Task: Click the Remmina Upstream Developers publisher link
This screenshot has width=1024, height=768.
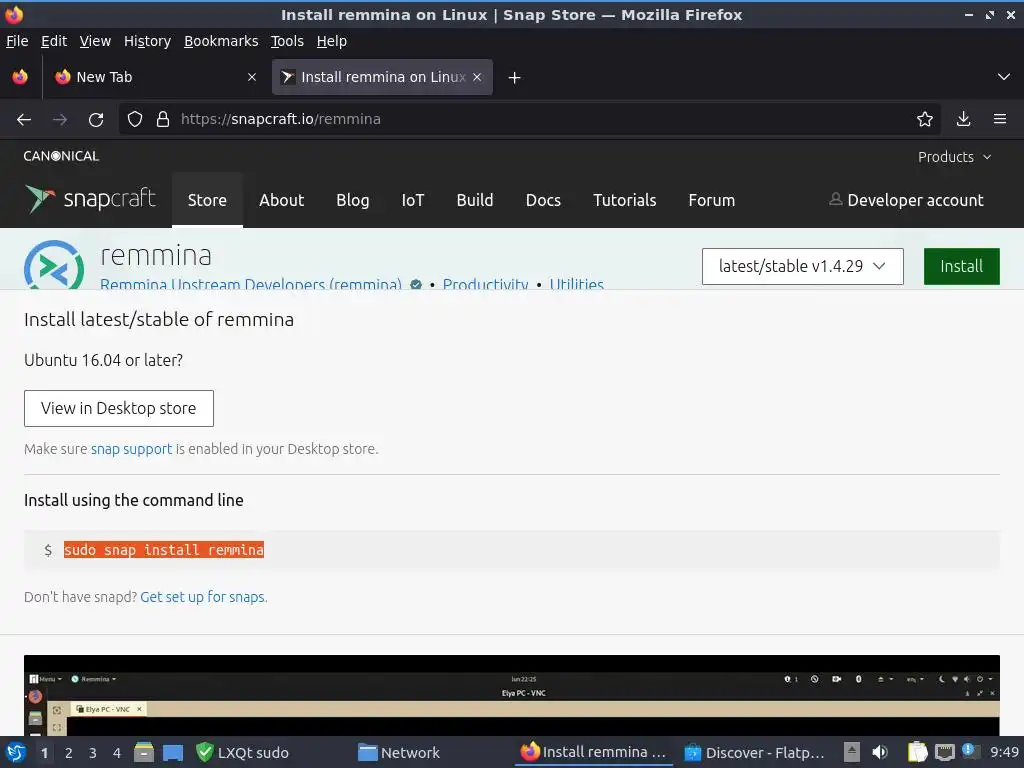Action: pos(251,283)
